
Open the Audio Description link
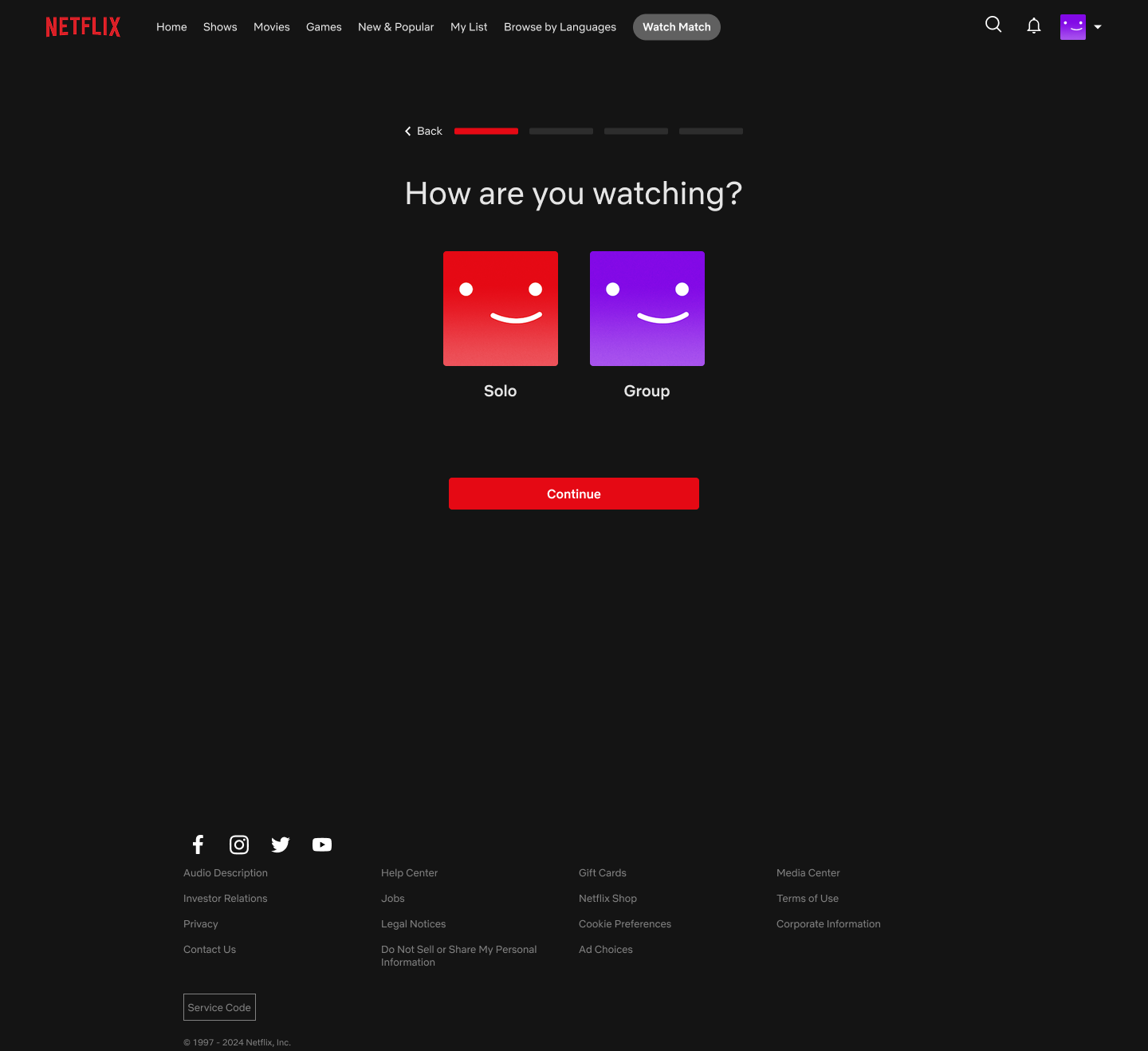click(x=226, y=873)
